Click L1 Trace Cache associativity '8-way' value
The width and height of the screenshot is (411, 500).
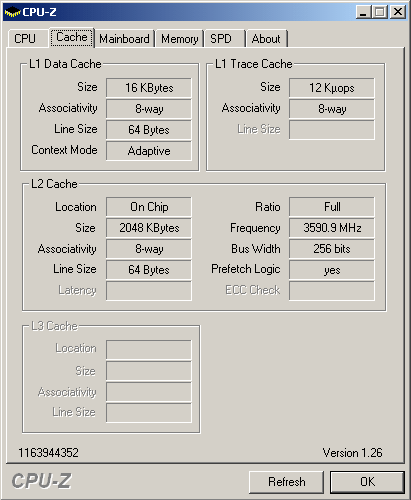332,109
